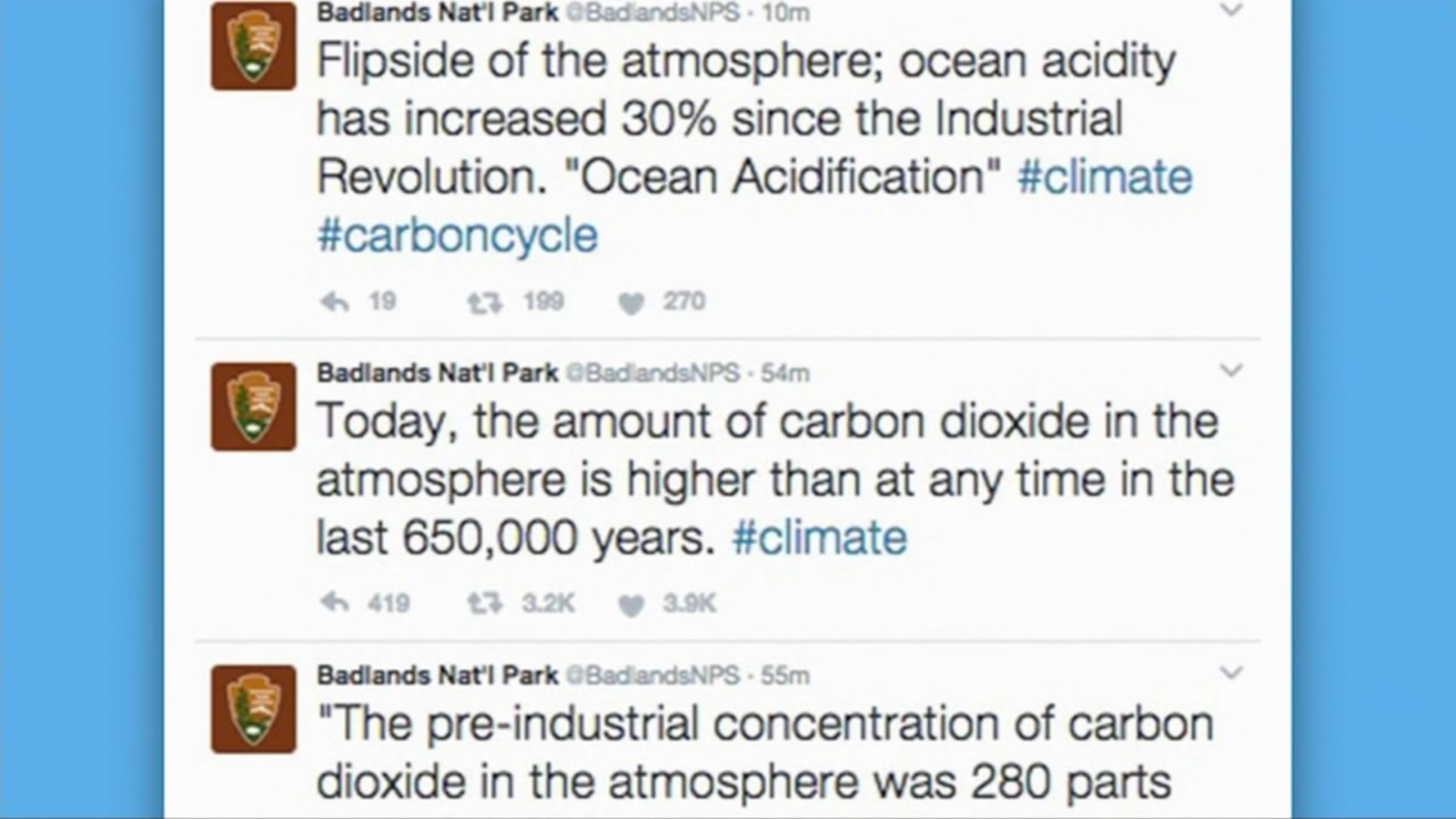Reply to the ocean acidity tweet
1456x819 pixels.
pyautogui.click(x=335, y=302)
